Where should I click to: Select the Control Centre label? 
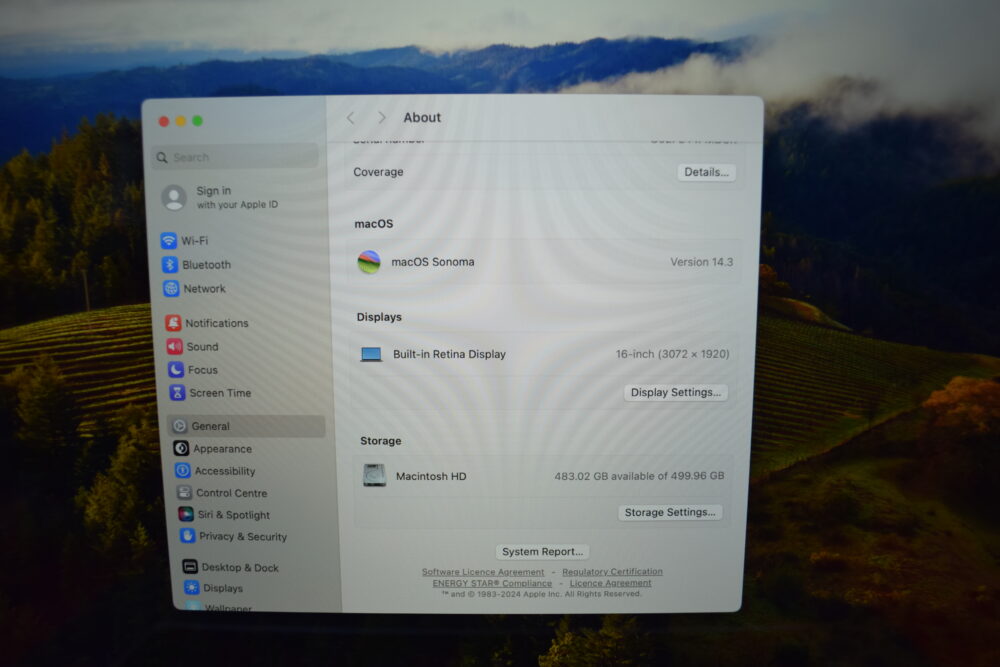pyautogui.click(x=232, y=493)
